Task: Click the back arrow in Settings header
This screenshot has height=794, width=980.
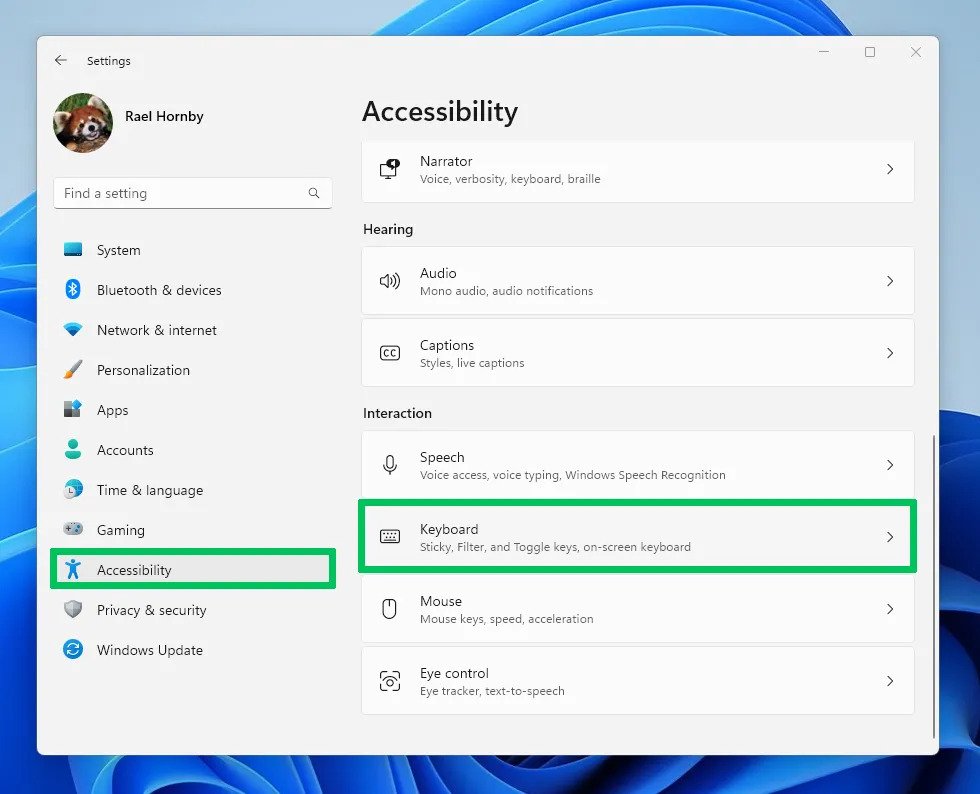Action: tap(61, 61)
